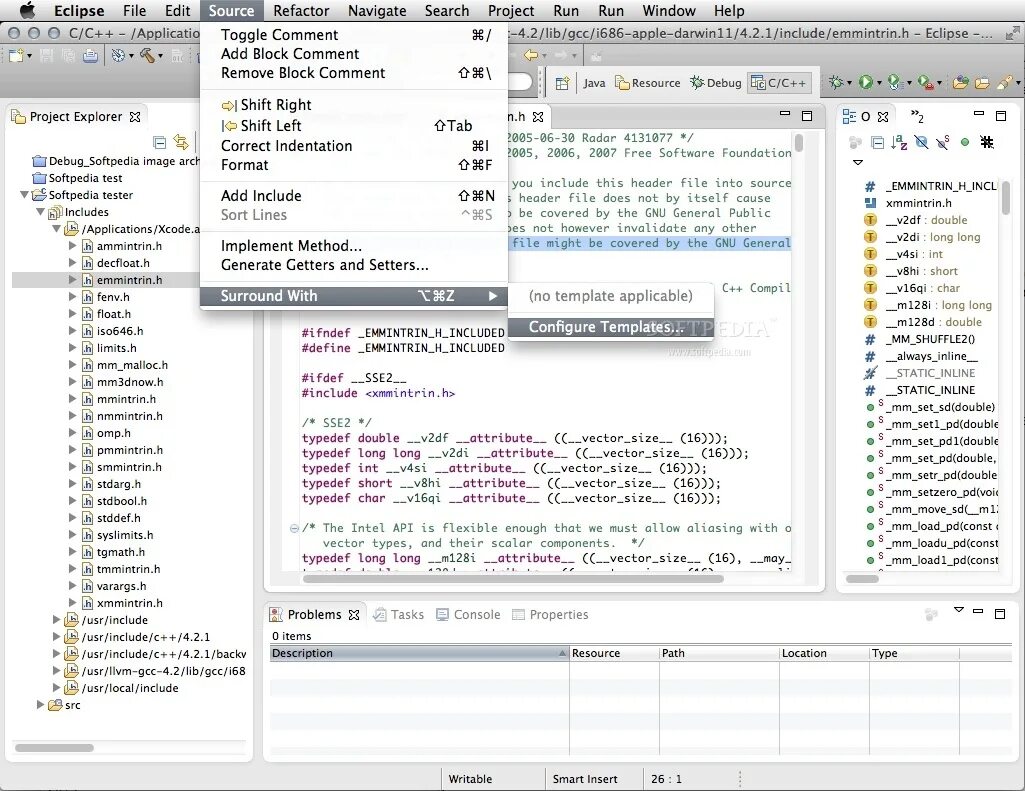Viewport: 1025px width, 791px height.
Task: Click the editor vertical scrollbar thumb
Action: (x=799, y=143)
